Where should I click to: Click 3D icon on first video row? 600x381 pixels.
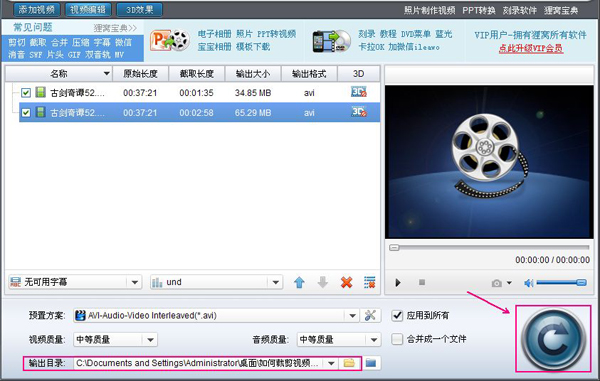(x=359, y=92)
